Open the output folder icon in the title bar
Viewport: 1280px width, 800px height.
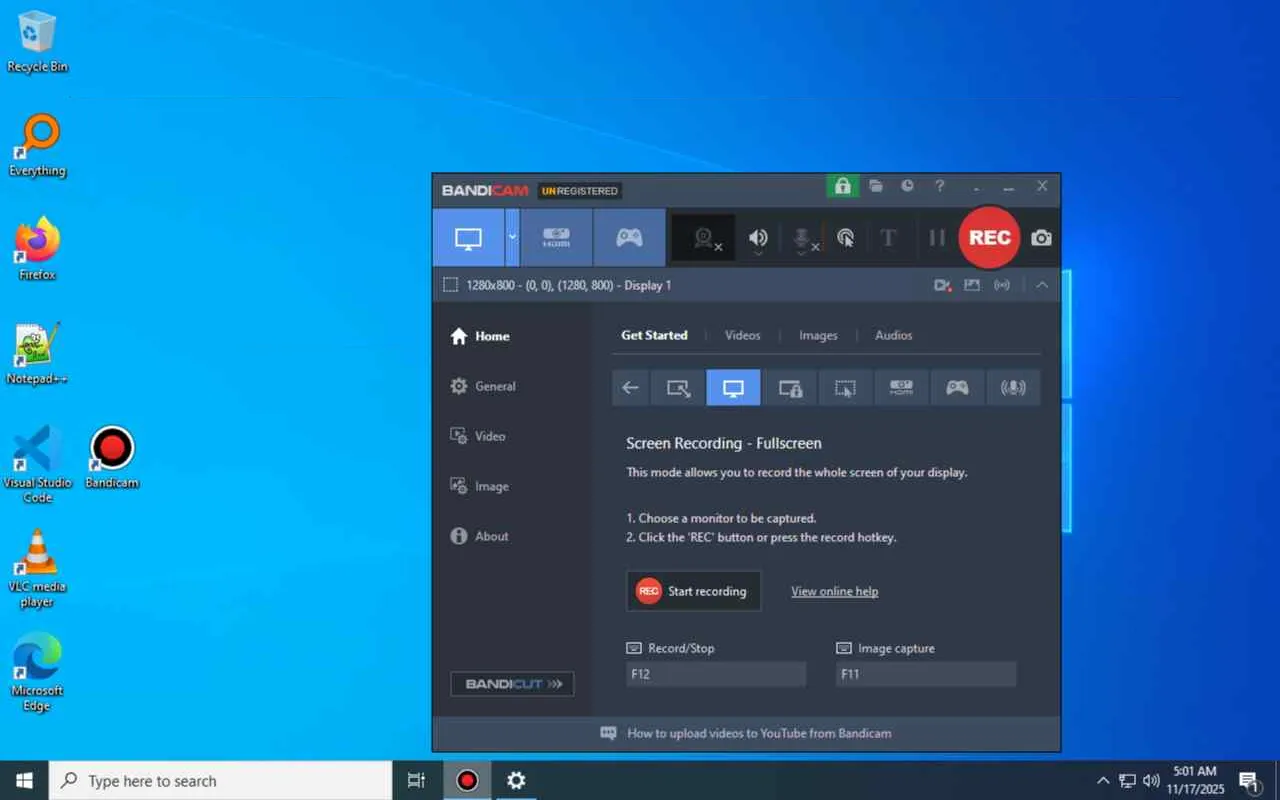click(876, 186)
